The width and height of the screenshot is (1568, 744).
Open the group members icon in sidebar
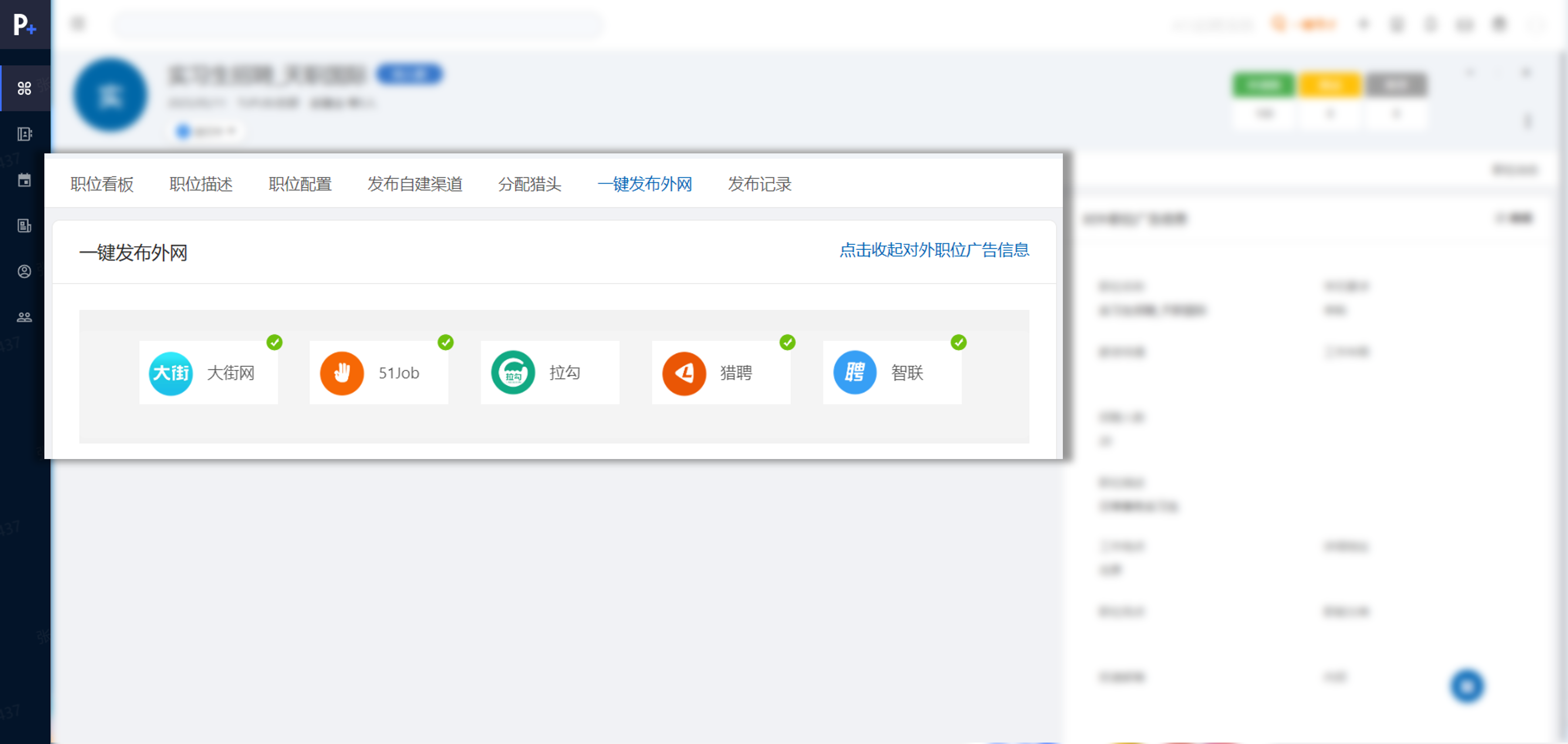24,317
